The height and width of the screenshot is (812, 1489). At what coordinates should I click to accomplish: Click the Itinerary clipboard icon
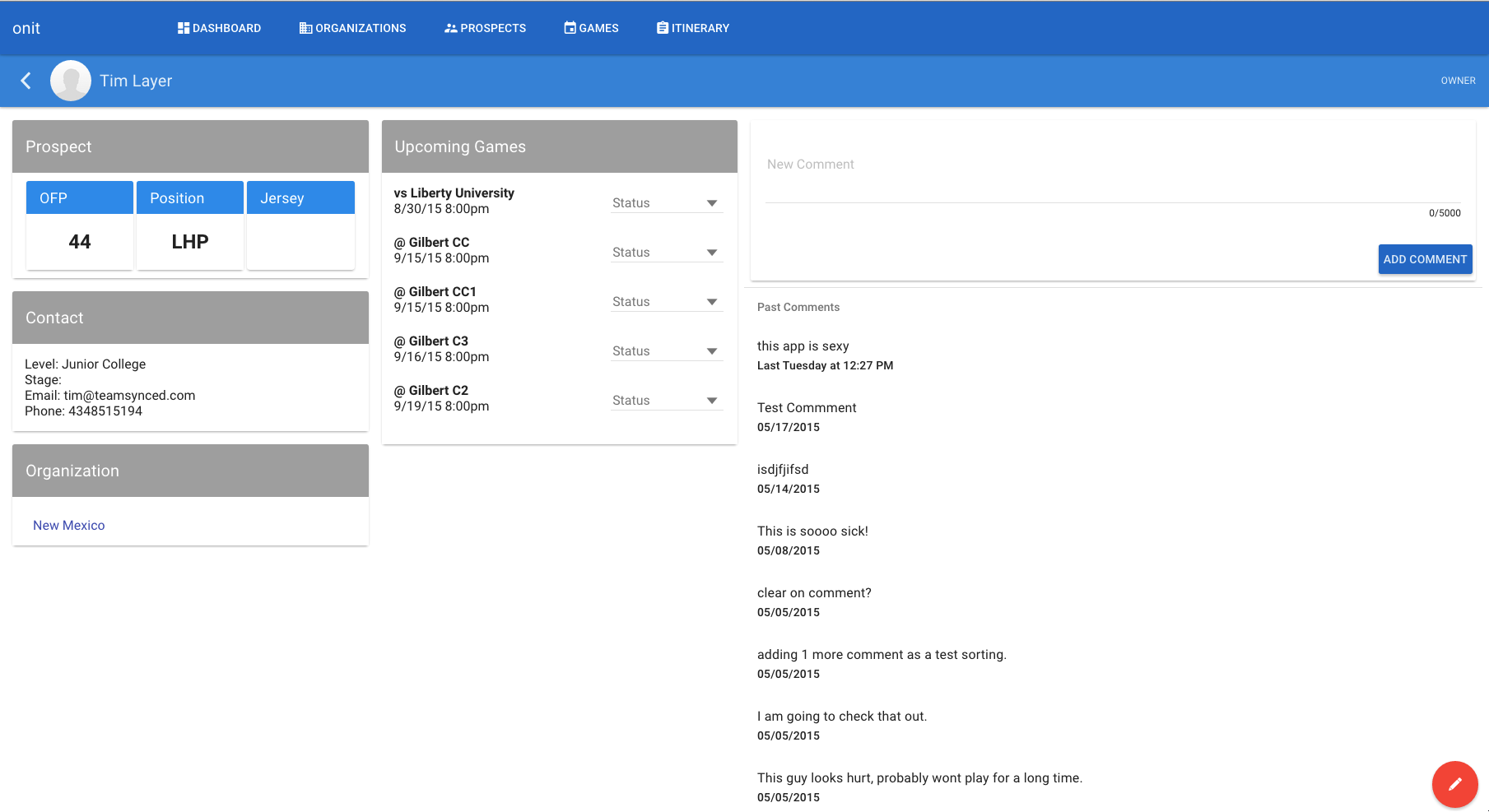tap(663, 28)
